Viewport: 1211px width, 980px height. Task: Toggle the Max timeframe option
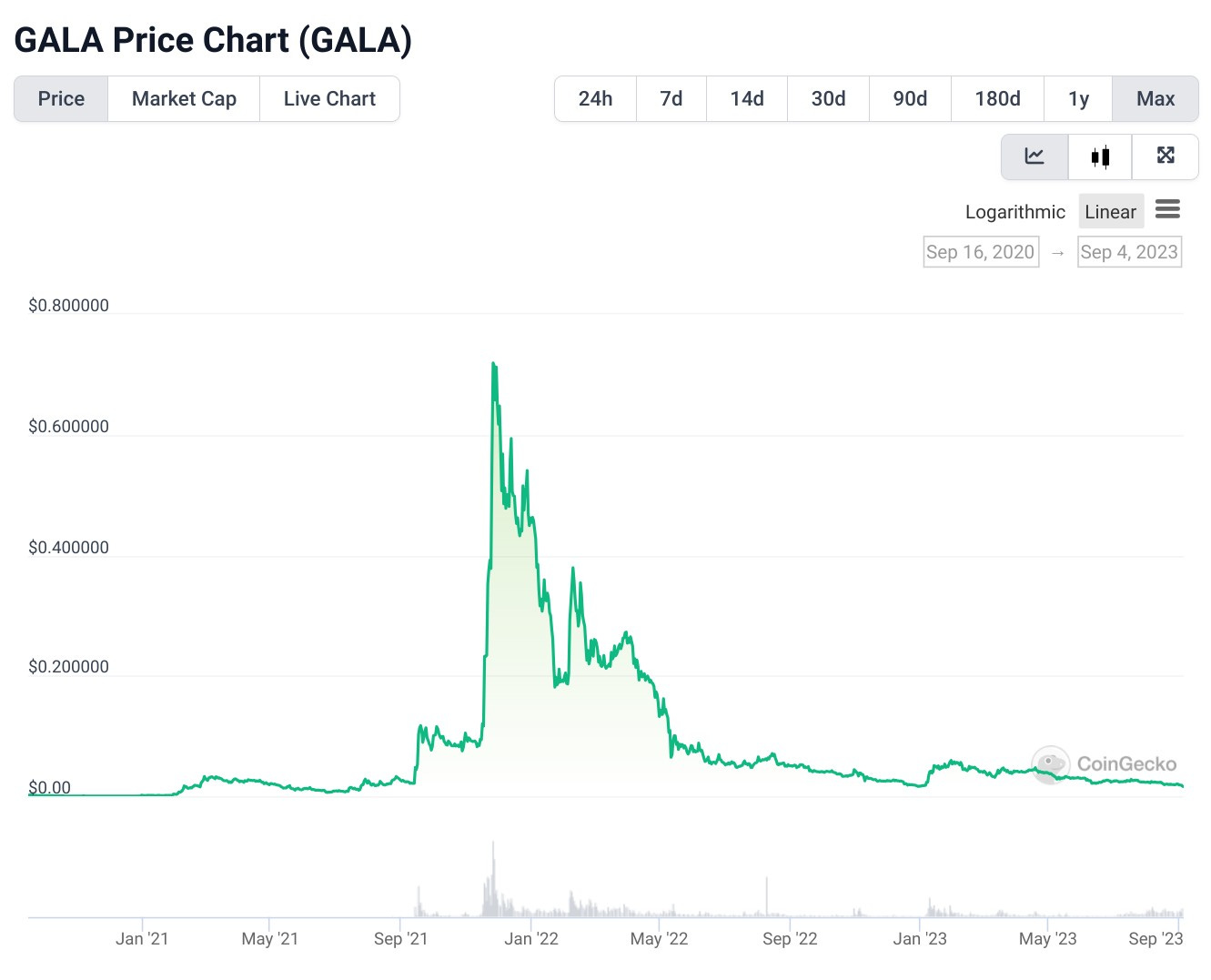click(x=1155, y=98)
